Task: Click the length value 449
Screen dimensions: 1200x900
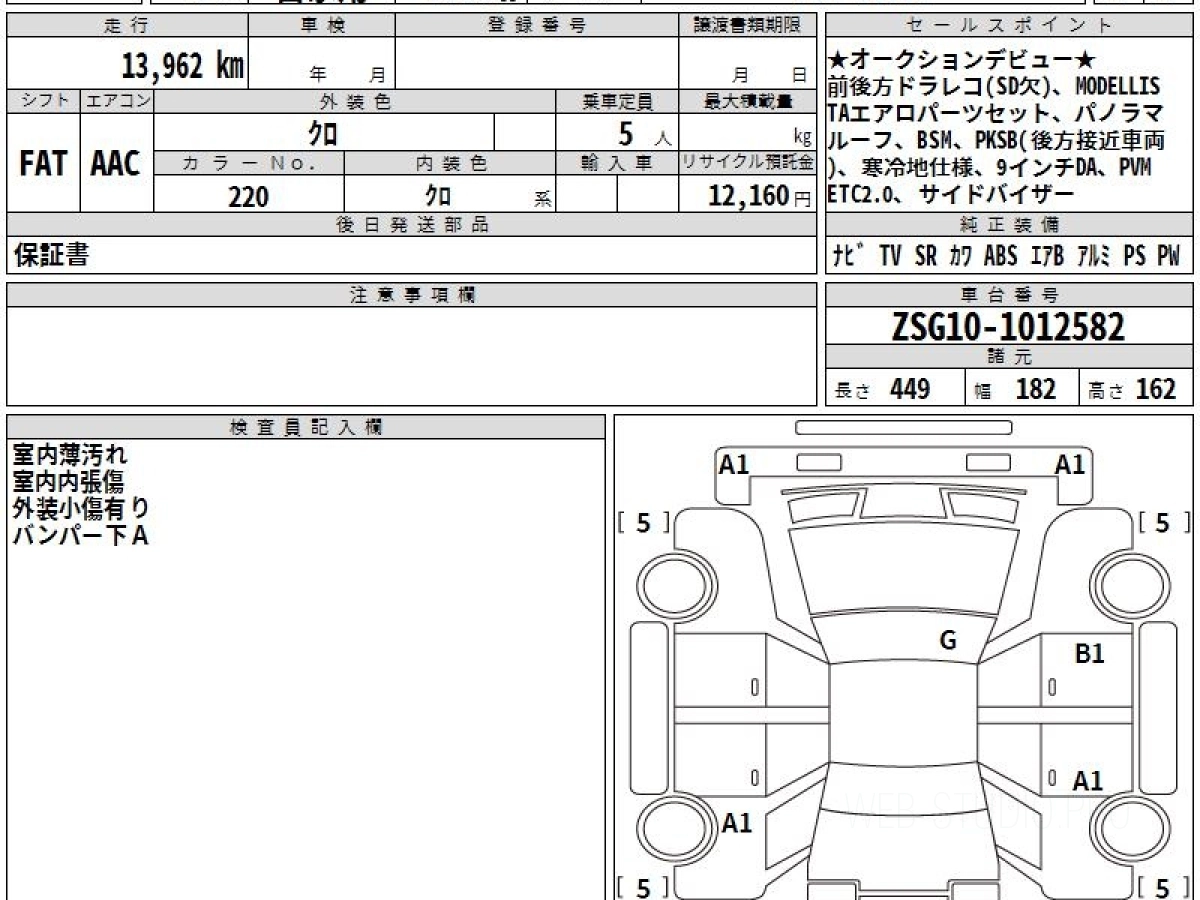Action: (x=910, y=389)
